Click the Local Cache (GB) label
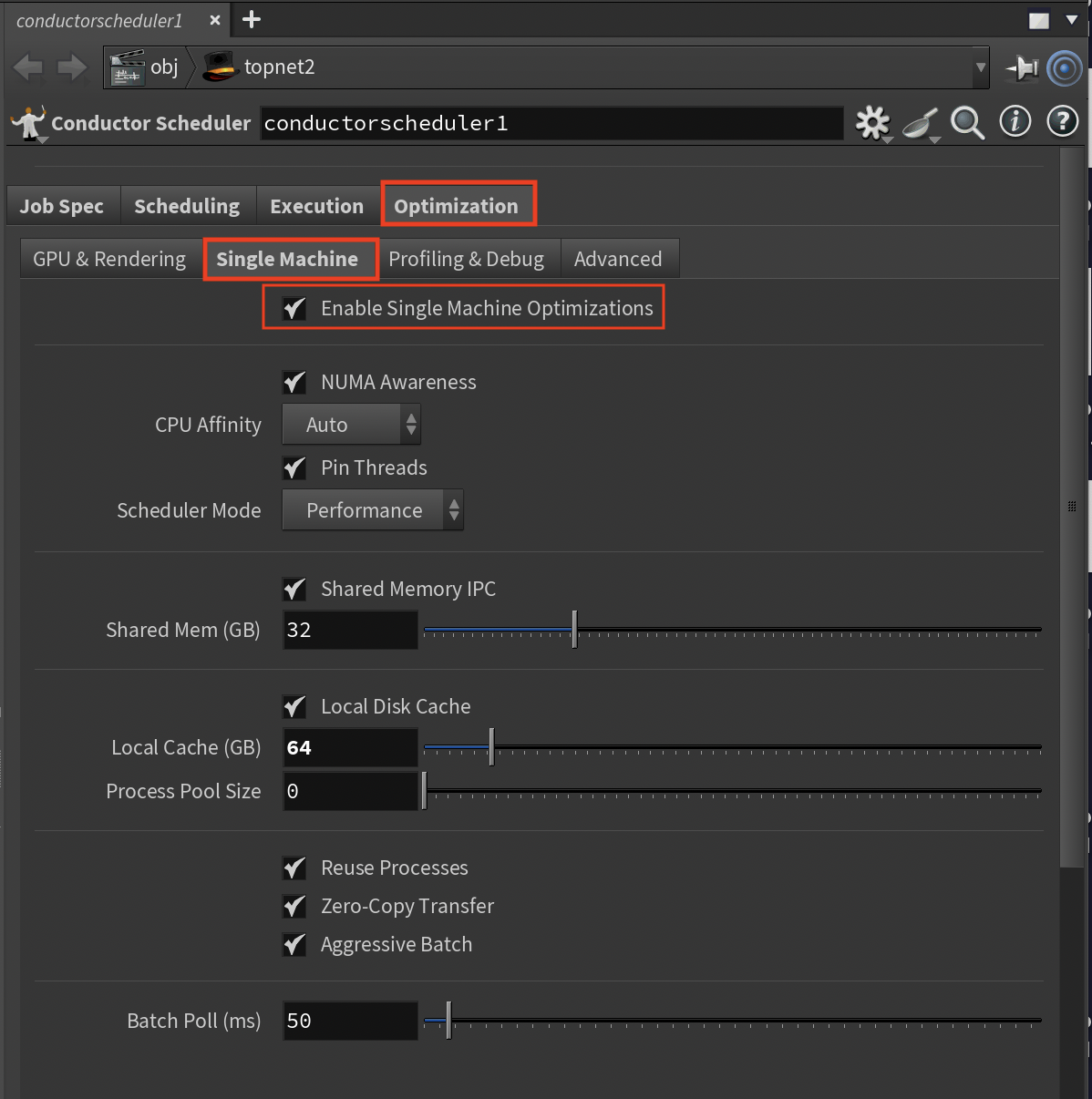 (x=186, y=747)
